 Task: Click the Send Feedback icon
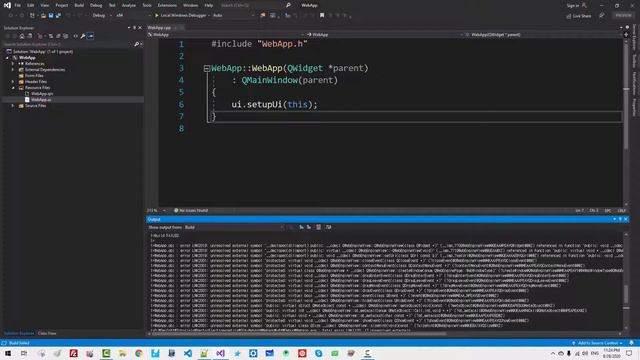602,16
